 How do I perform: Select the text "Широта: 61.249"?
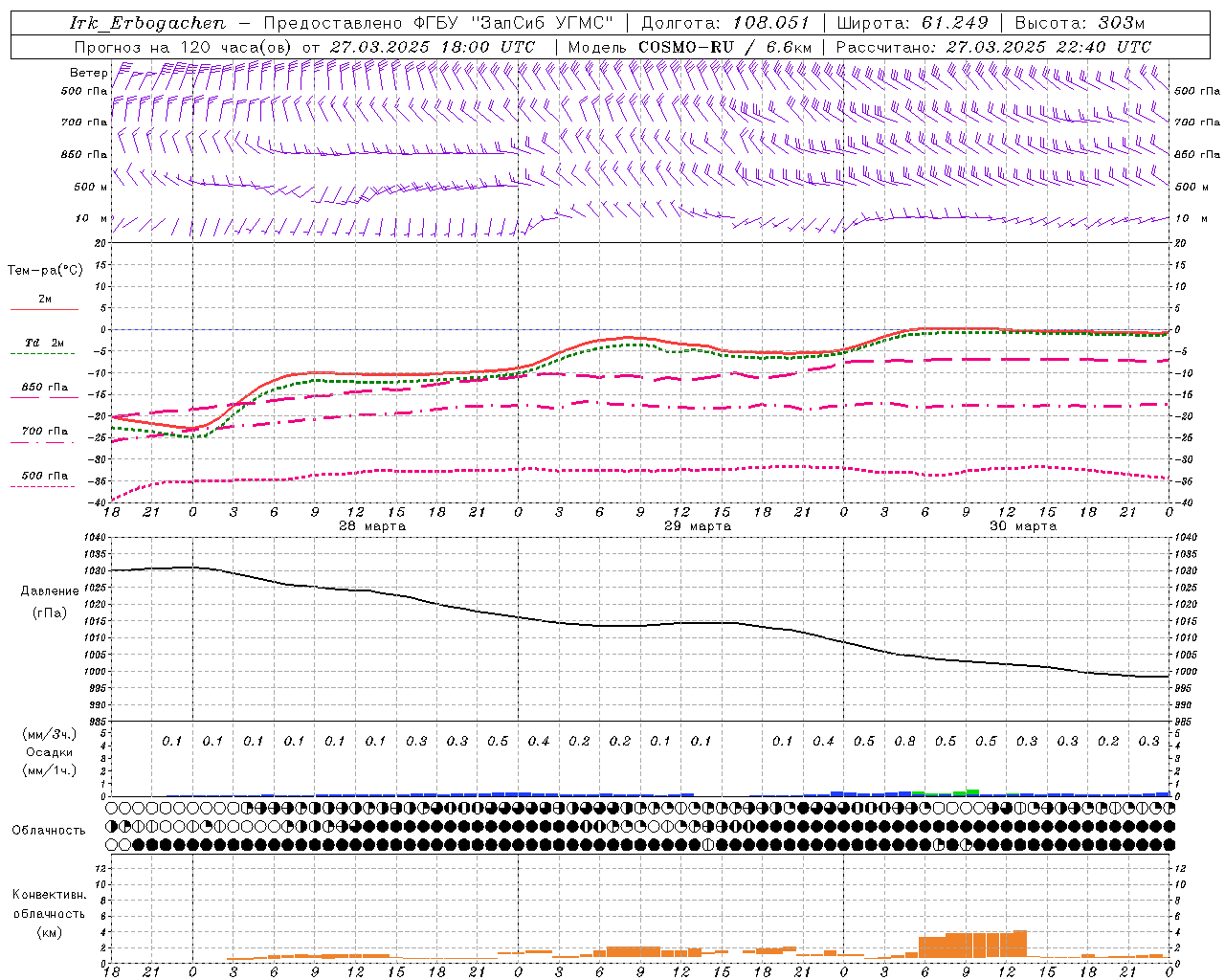[912, 23]
